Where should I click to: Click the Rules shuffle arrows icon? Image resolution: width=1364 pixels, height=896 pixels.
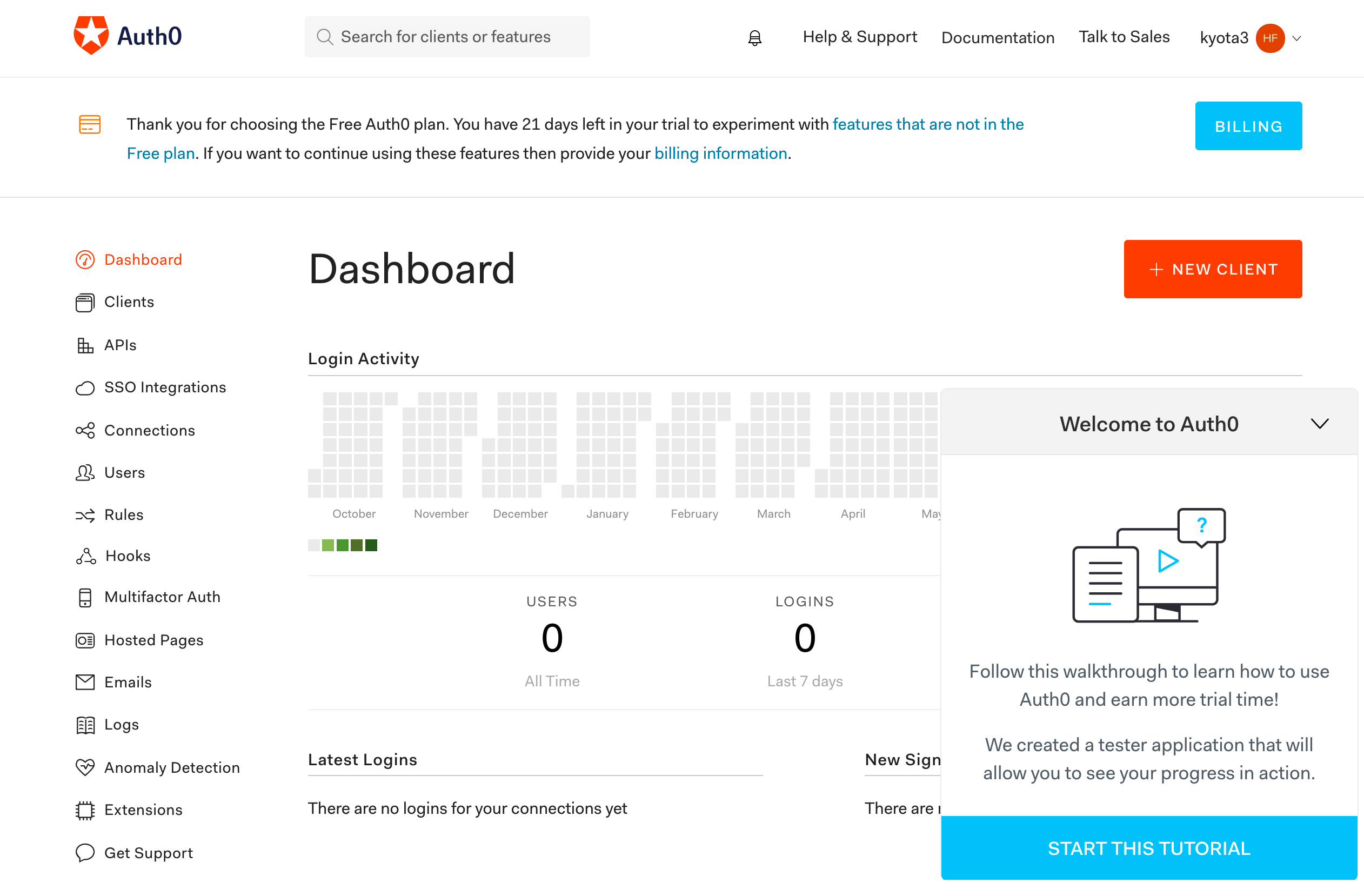point(85,516)
